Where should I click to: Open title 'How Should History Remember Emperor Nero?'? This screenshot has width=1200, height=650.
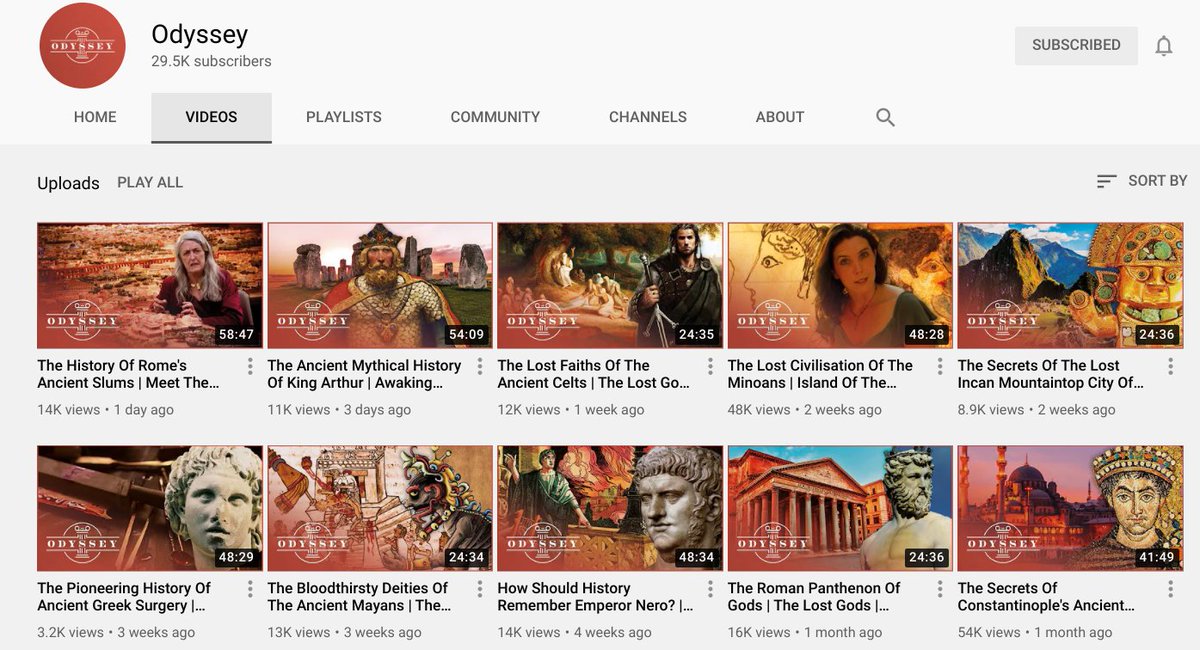coord(595,597)
